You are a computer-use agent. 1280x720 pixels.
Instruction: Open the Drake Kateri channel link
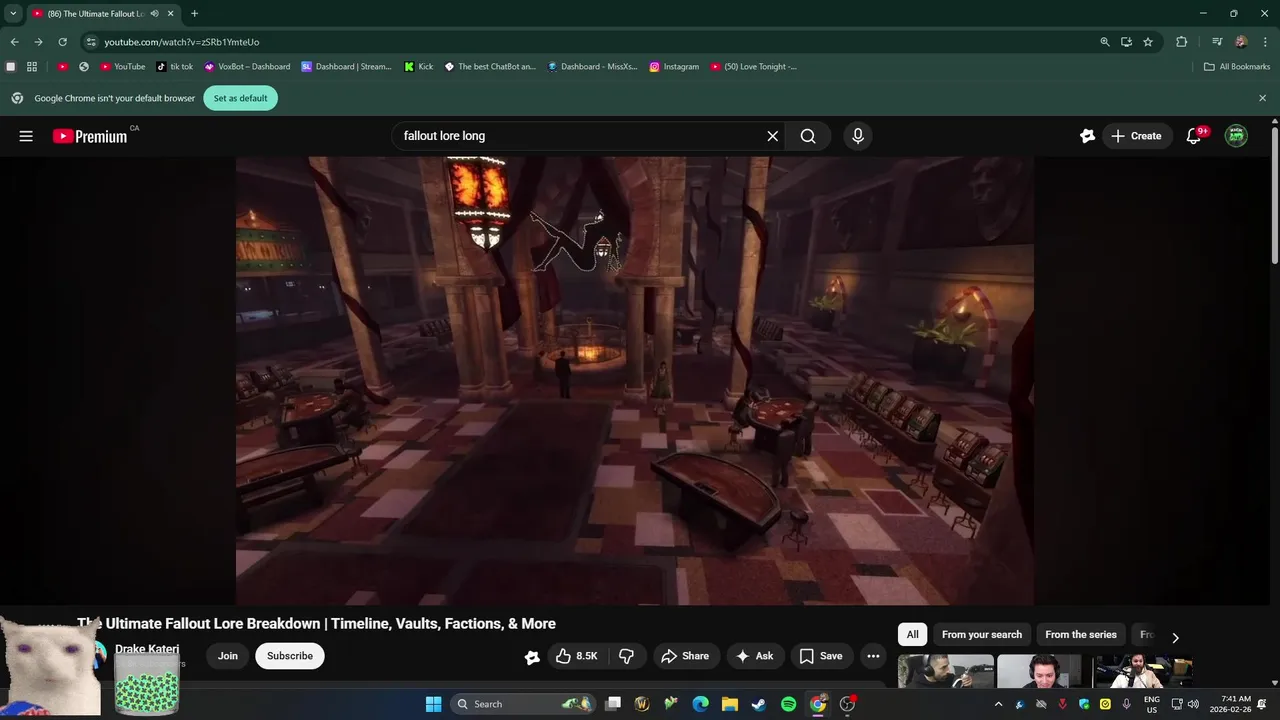[x=147, y=649]
